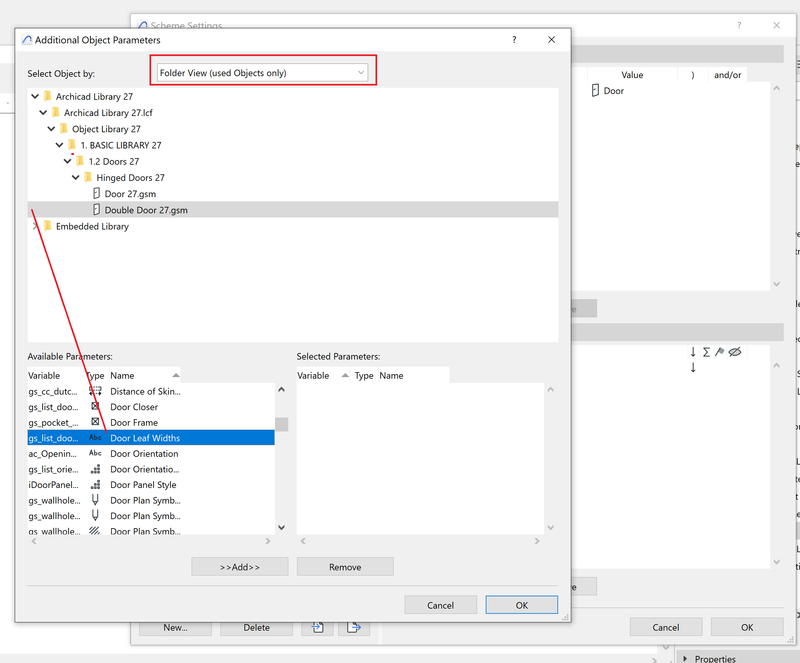Sort available parameters by Name column

coord(144,375)
